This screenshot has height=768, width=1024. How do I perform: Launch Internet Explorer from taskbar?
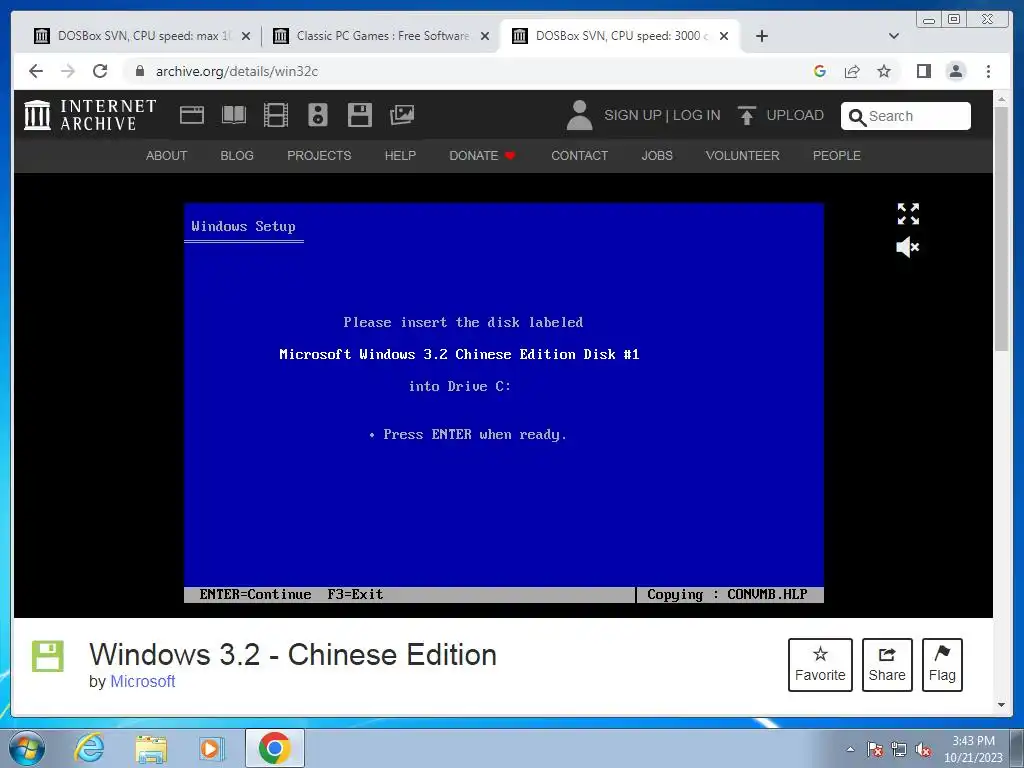tap(89, 748)
